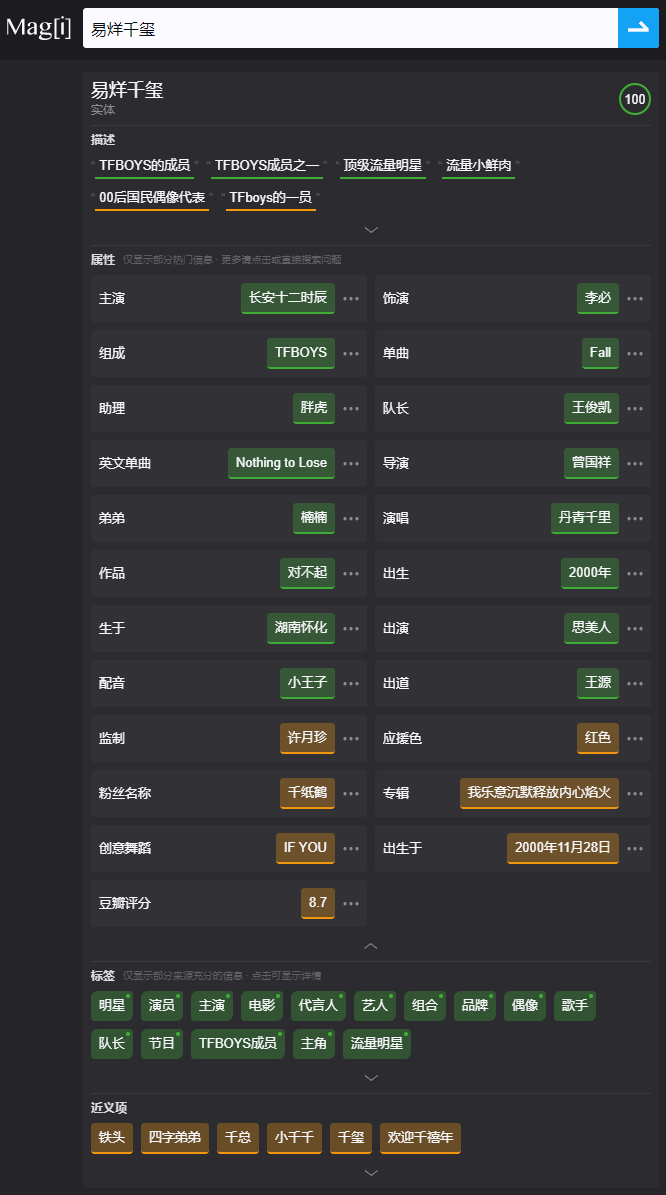Open more options for the 豆瓣评分 row
This screenshot has height=1195, width=666.
(351, 904)
